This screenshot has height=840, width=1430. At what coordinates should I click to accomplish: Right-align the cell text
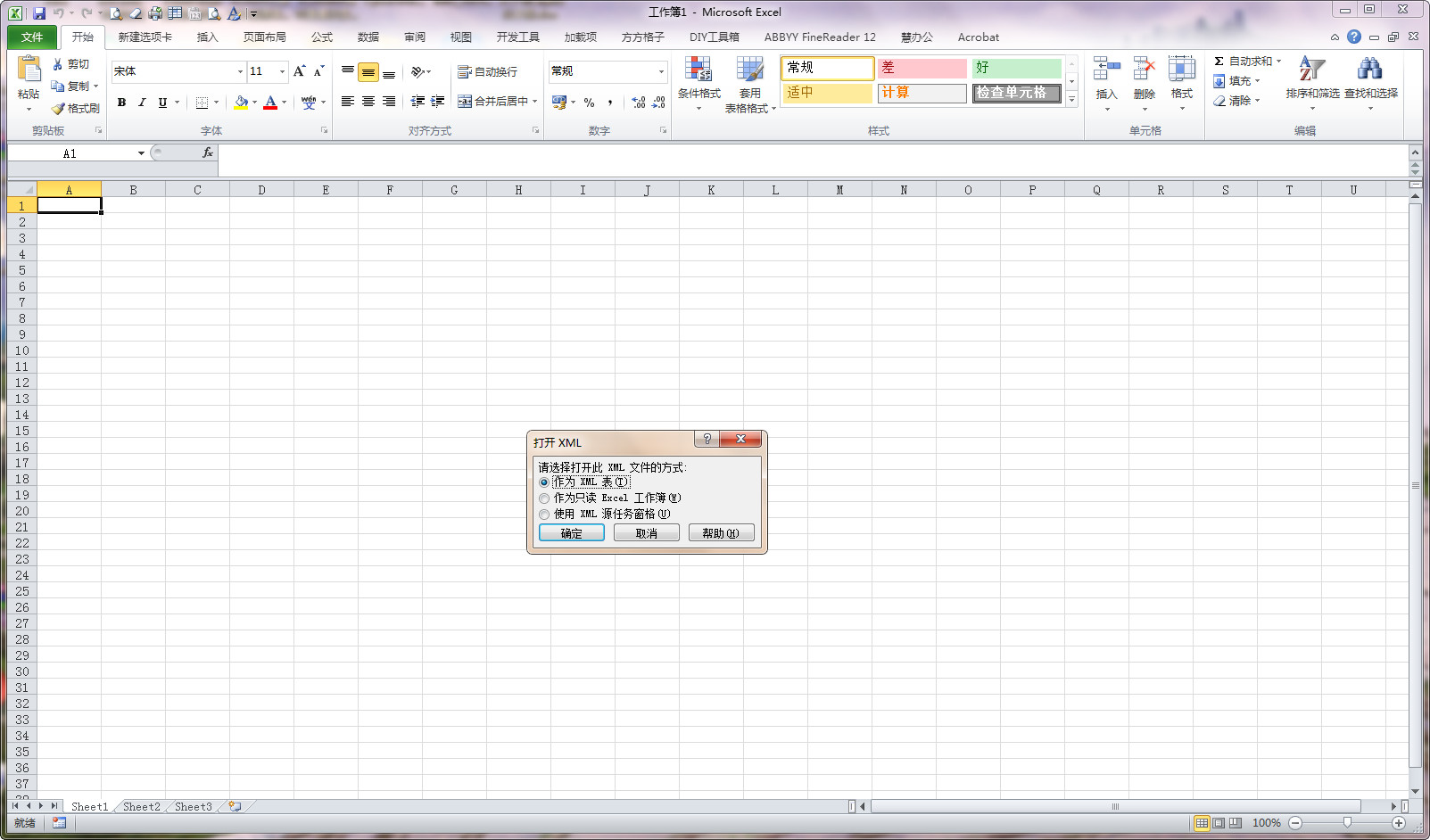pyautogui.click(x=389, y=102)
